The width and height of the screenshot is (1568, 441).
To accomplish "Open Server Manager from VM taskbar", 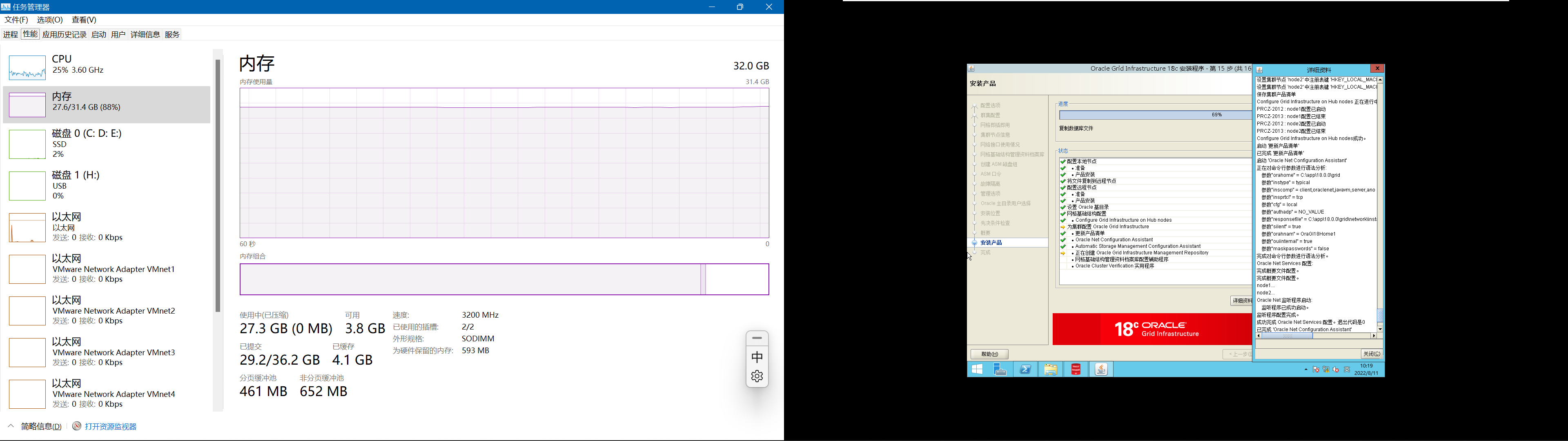I will coord(1000,369).
